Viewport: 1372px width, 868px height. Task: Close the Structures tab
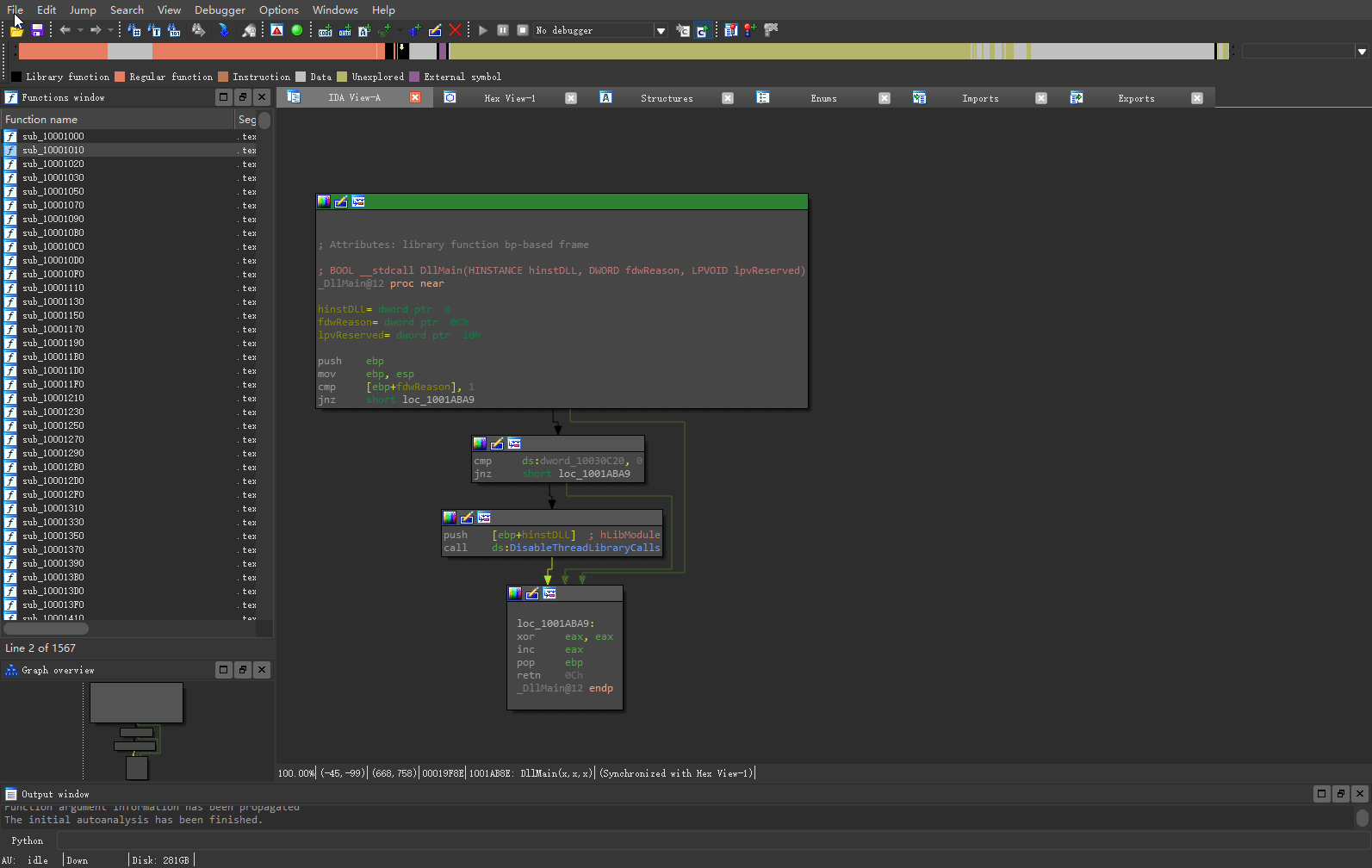pos(728,98)
